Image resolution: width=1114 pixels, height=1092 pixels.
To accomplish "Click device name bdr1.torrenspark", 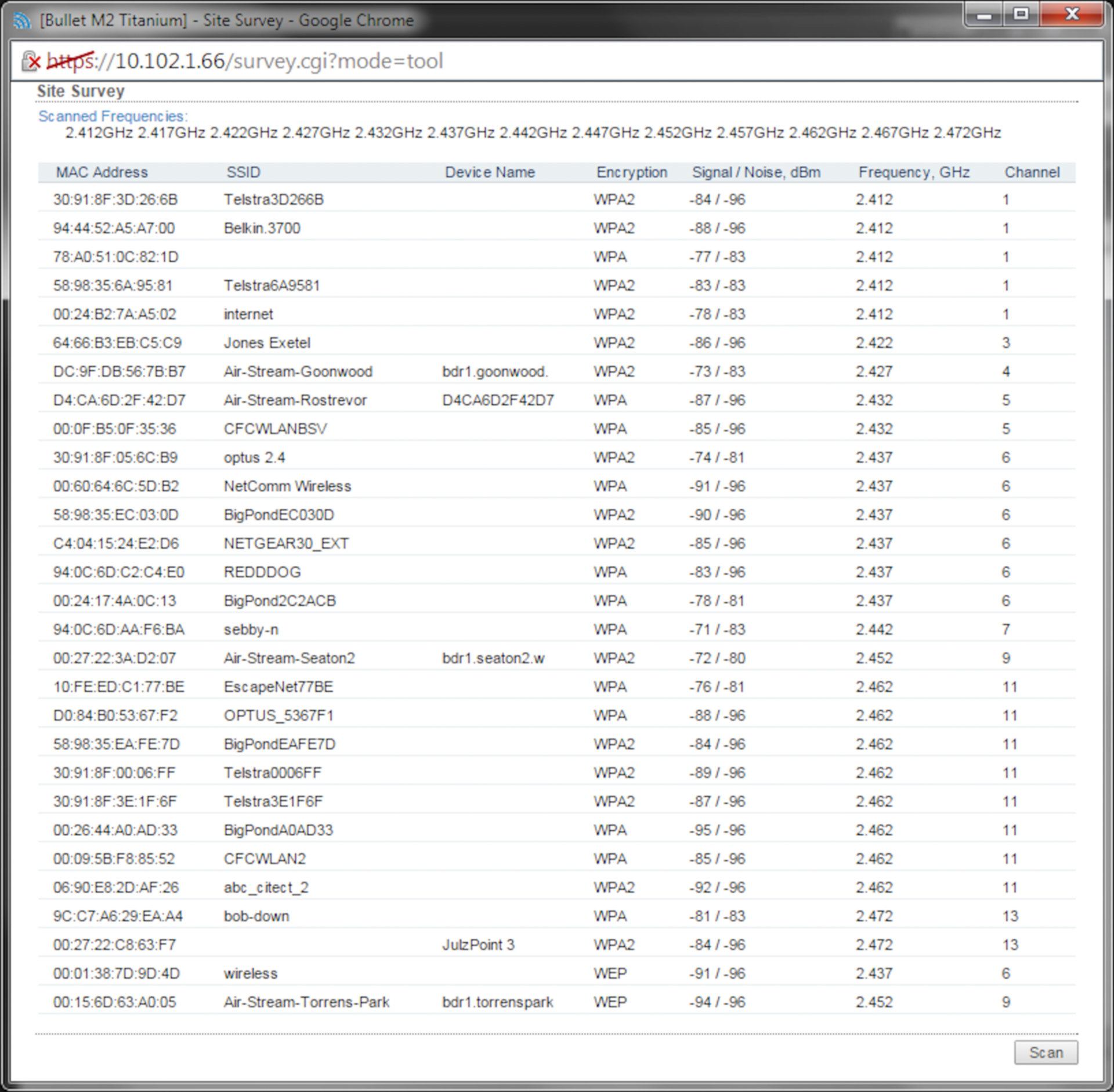I will coord(498,1002).
